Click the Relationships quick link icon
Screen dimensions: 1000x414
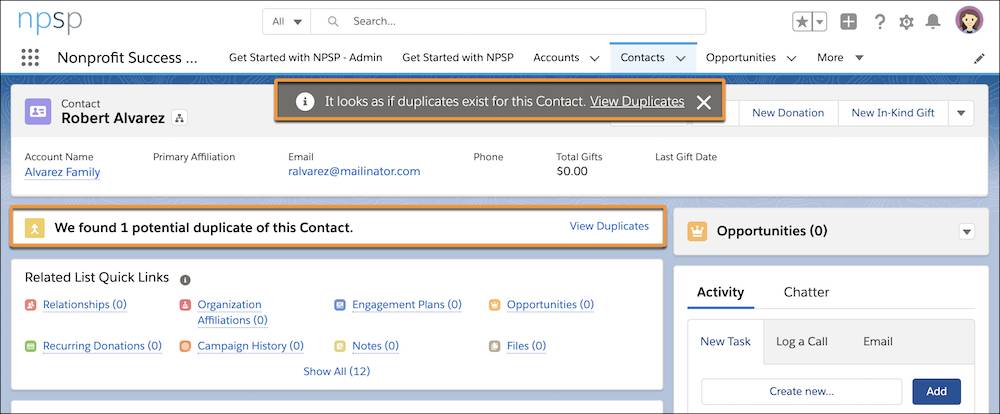(x=31, y=305)
